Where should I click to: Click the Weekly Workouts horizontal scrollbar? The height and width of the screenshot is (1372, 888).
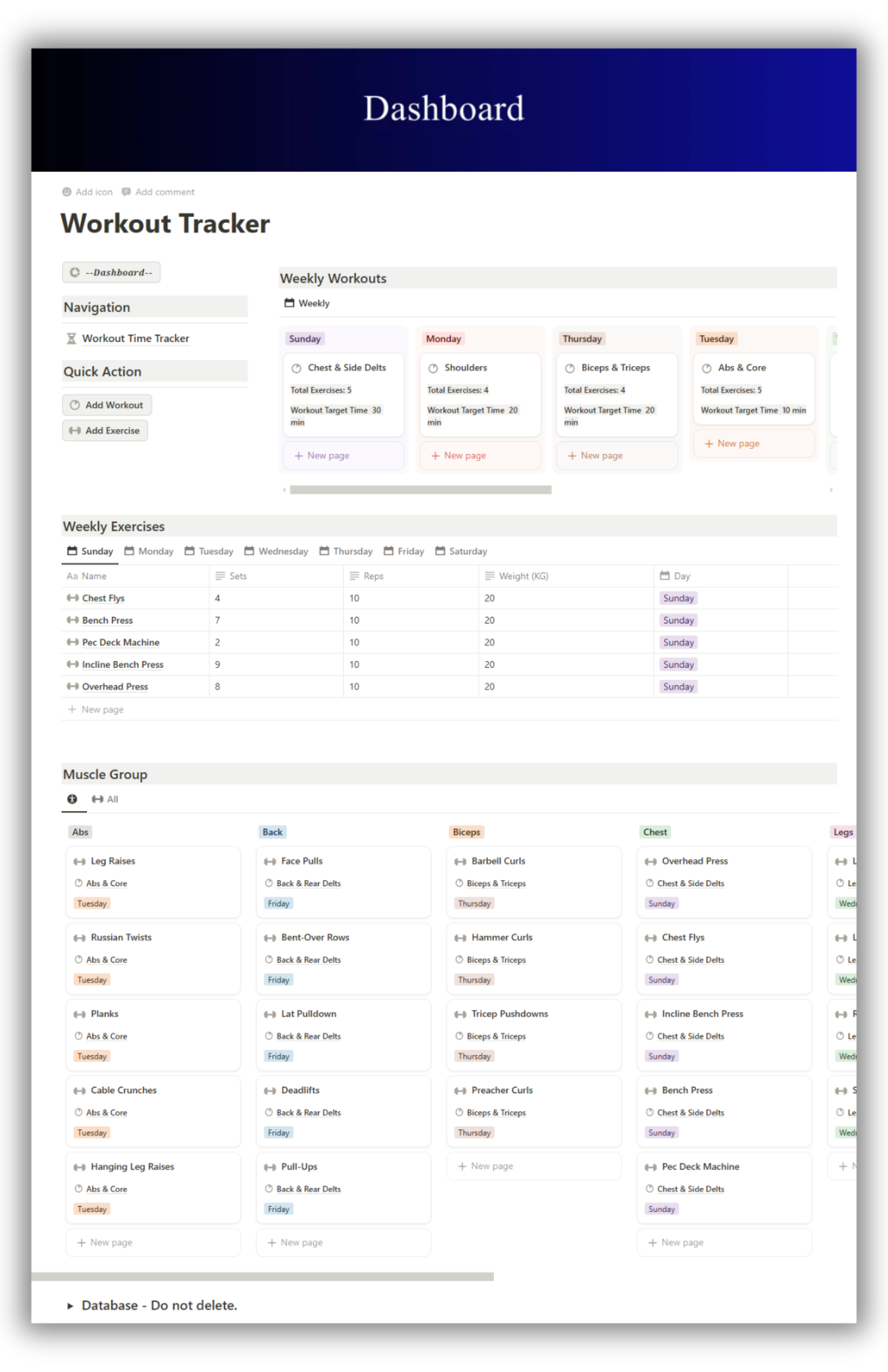420,489
